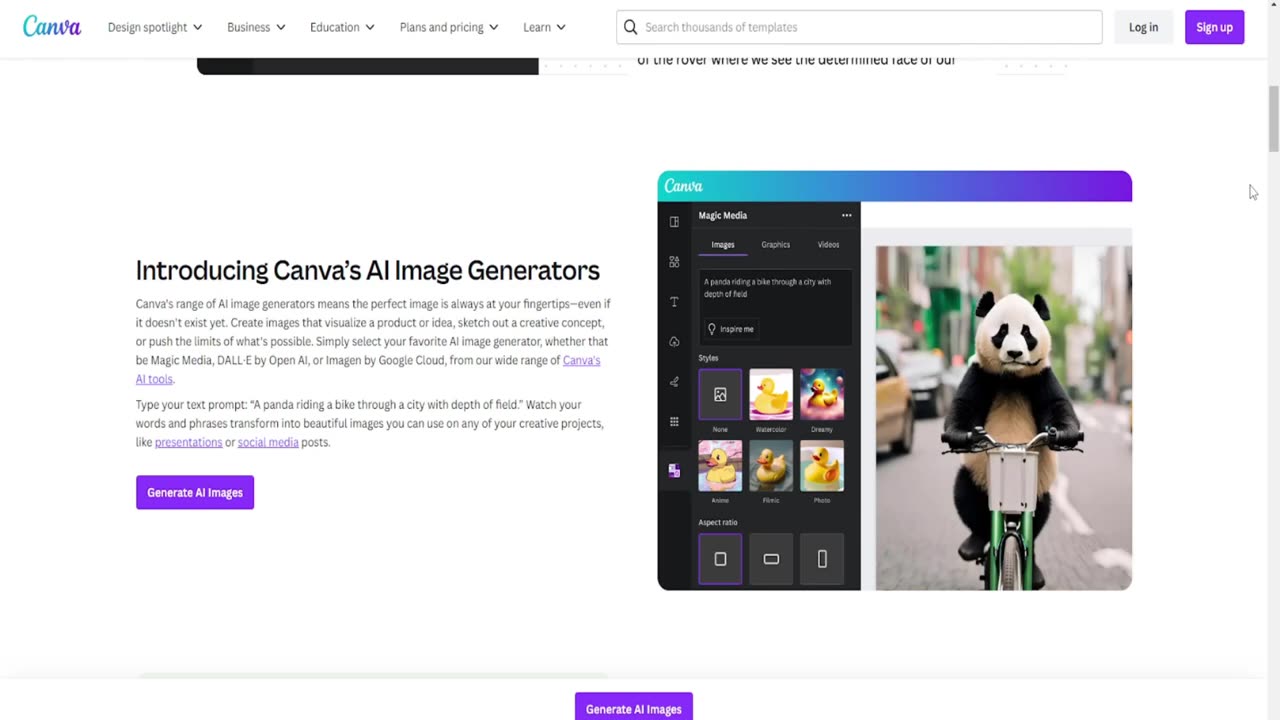Click the Inspire me lightbulb button
This screenshot has height=720, width=1280.
[731, 329]
